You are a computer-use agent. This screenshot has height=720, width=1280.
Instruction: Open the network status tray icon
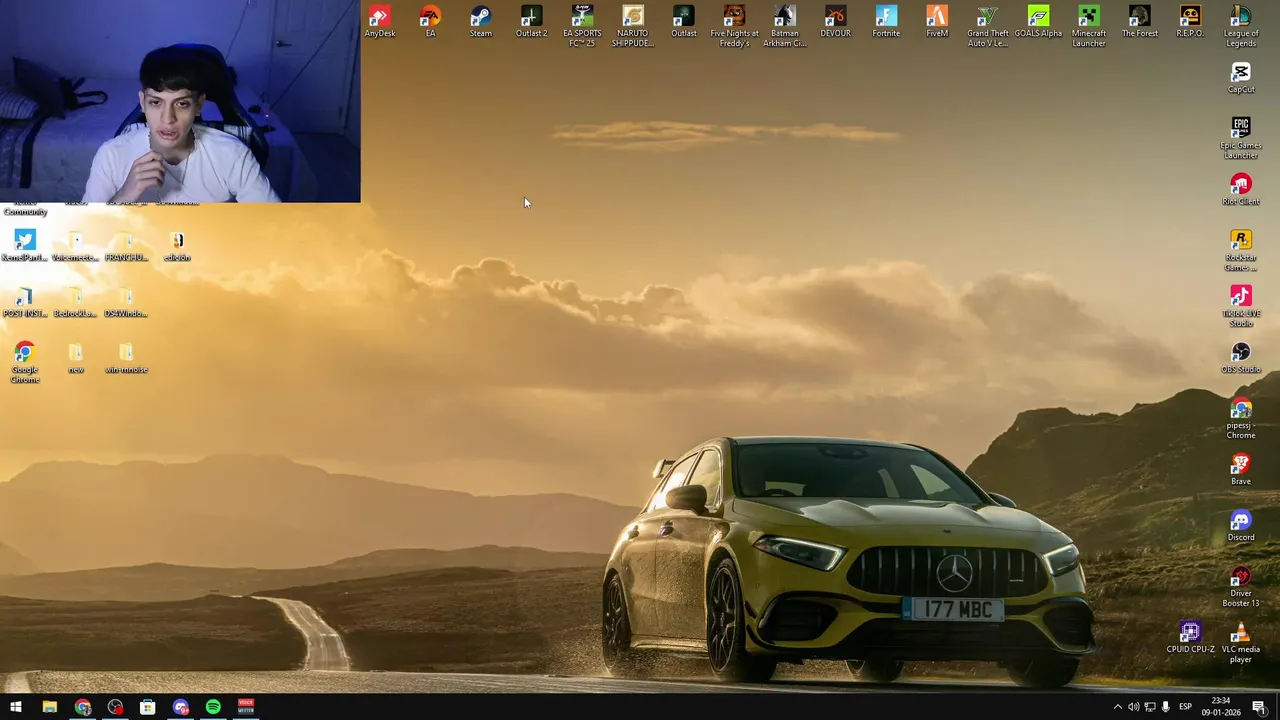pyautogui.click(x=1149, y=707)
